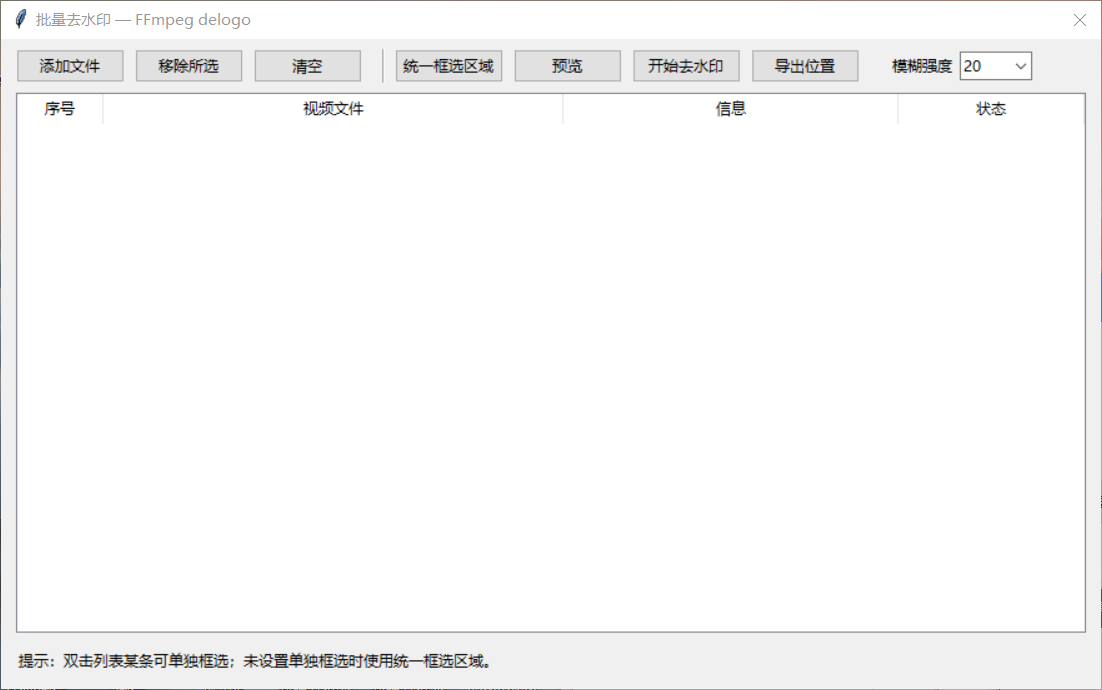Start watermark removal with 开始去水印
The image size is (1102, 690).
[685, 66]
